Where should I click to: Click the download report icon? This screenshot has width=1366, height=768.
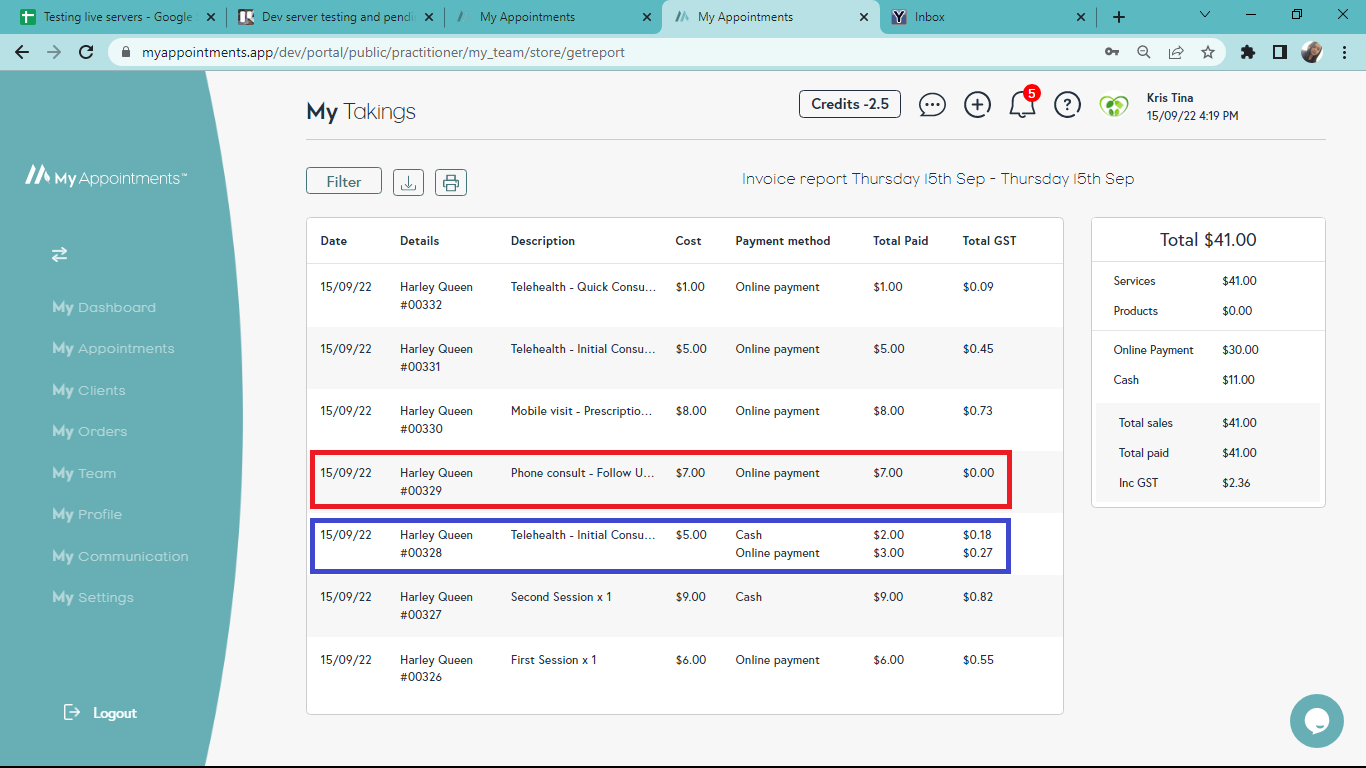408,182
